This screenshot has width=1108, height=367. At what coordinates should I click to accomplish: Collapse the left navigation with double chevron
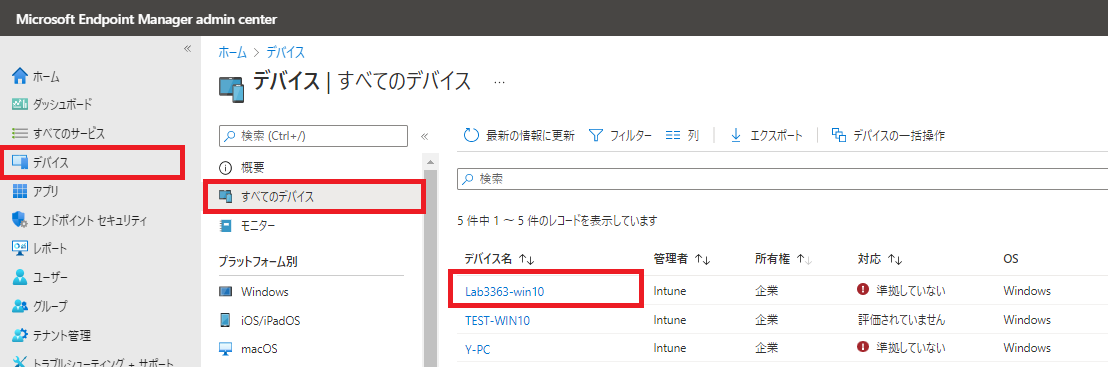(x=187, y=48)
